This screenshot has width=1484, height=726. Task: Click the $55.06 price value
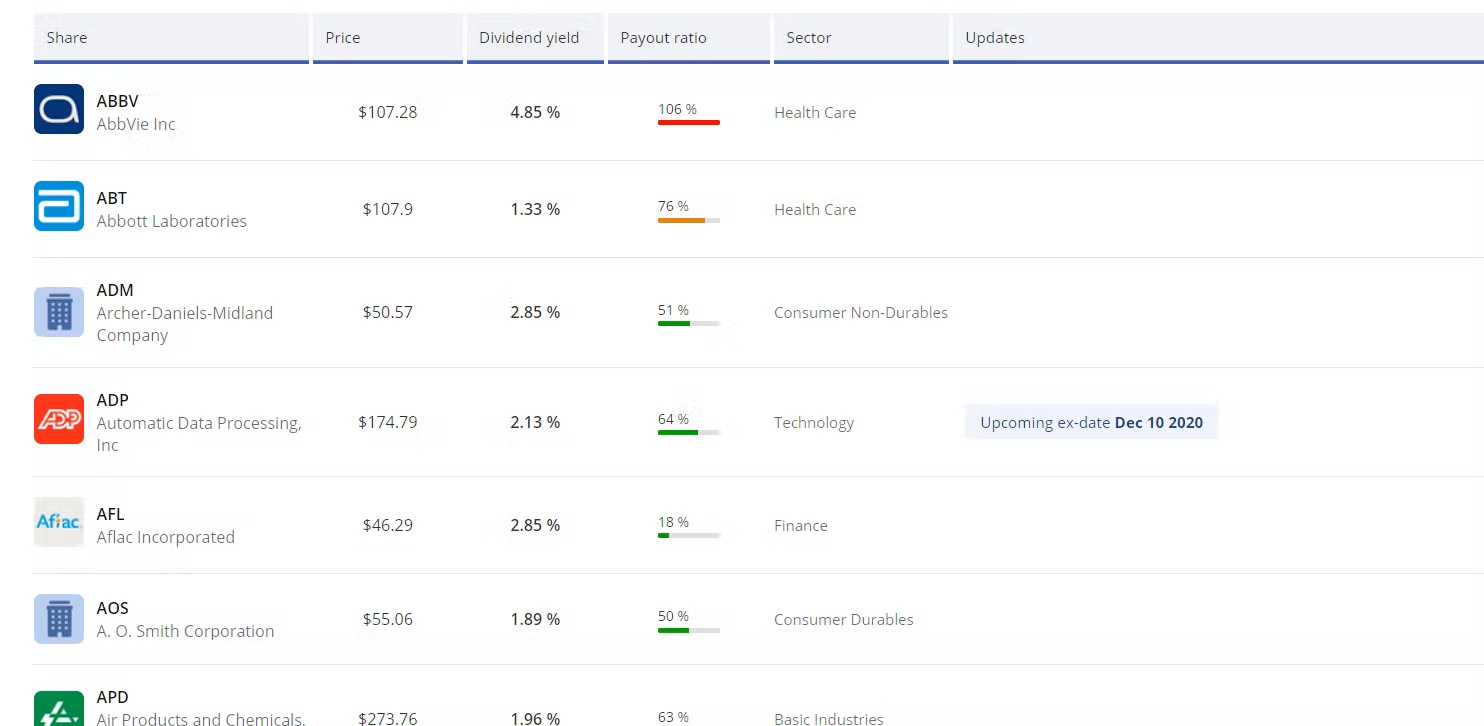(x=388, y=619)
